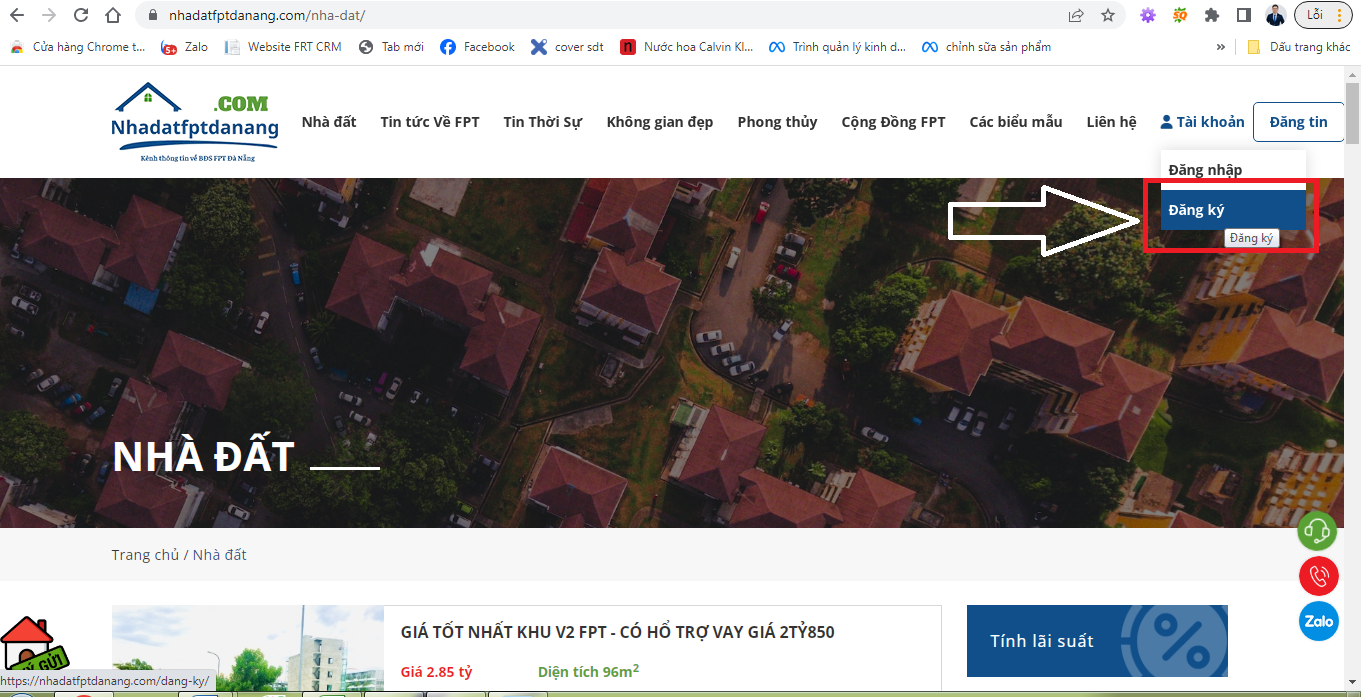Select Đăng nhập from the account dropdown
Image resolution: width=1361 pixels, height=697 pixels.
pyautogui.click(x=1233, y=170)
